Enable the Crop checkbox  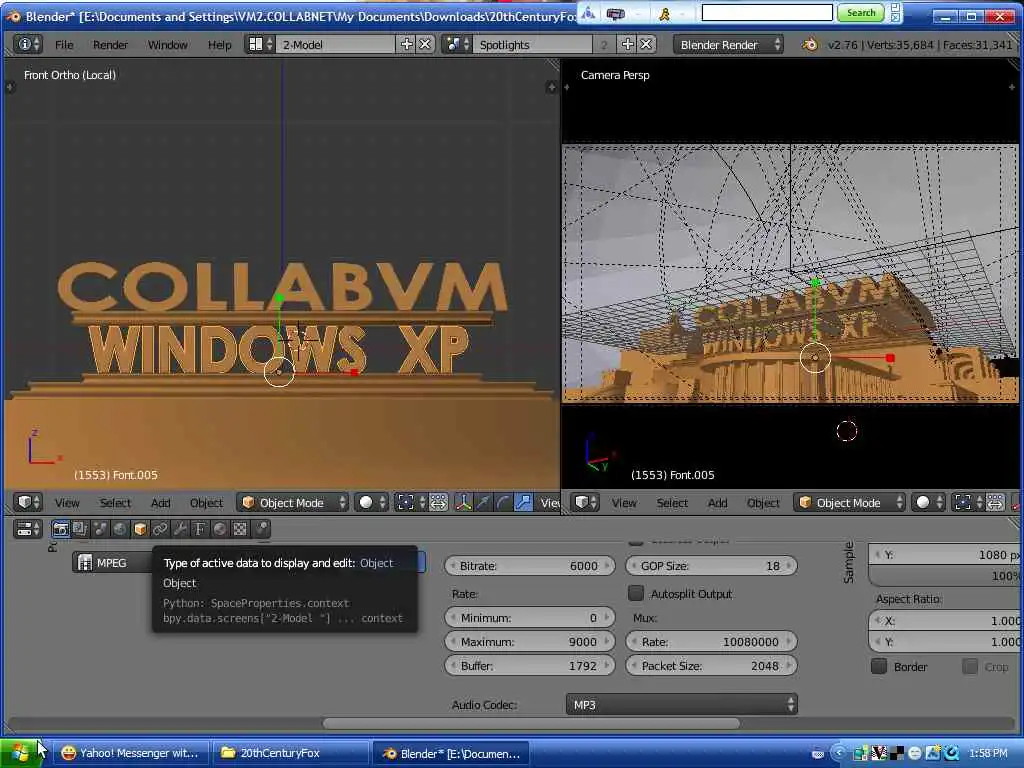(970, 666)
